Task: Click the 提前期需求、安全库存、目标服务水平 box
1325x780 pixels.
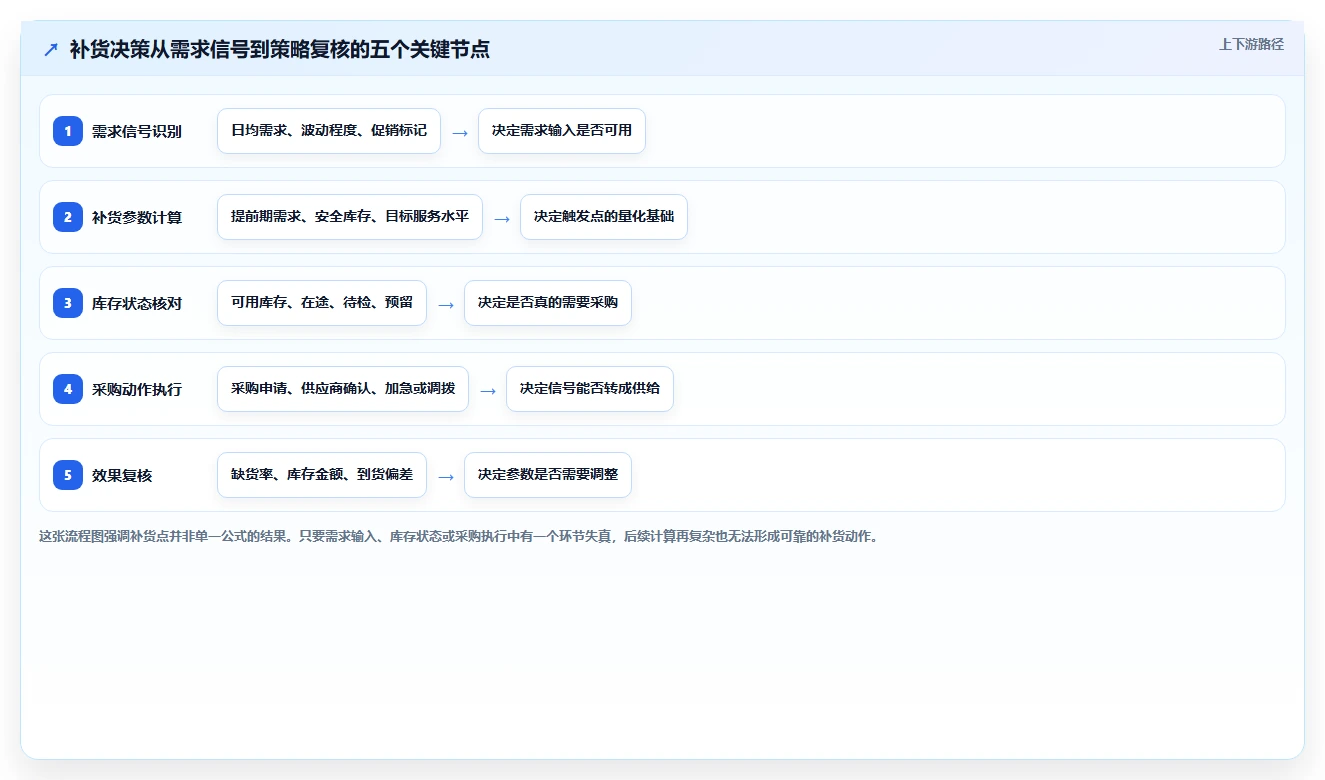Action: (x=350, y=217)
